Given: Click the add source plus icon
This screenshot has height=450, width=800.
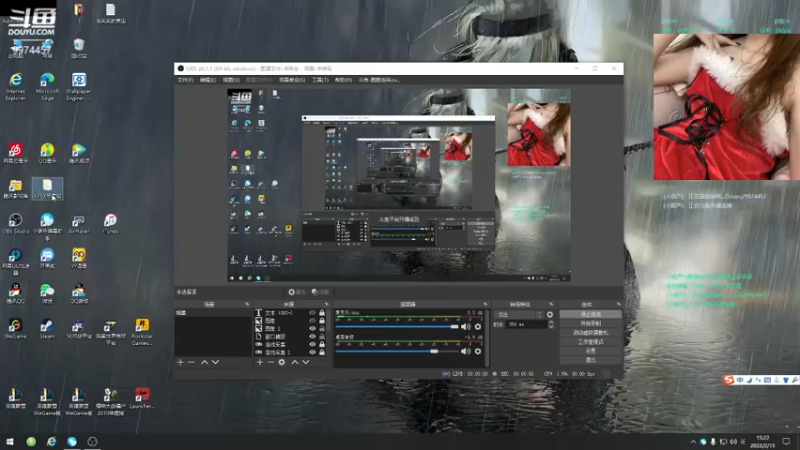Looking at the screenshot, I should [x=259, y=362].
